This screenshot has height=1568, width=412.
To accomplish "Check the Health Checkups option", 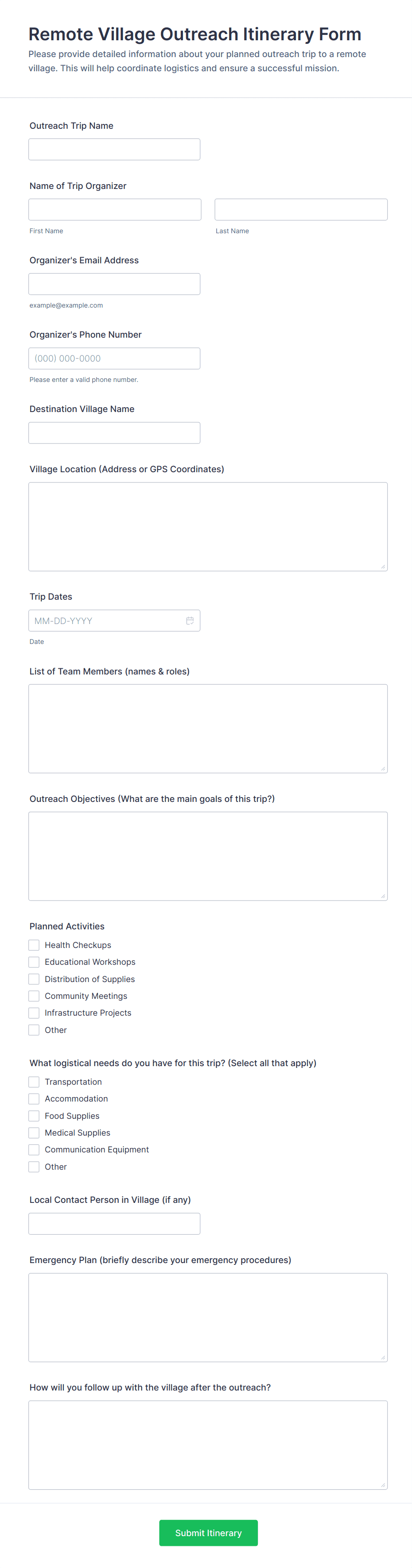I will [34, 945].
